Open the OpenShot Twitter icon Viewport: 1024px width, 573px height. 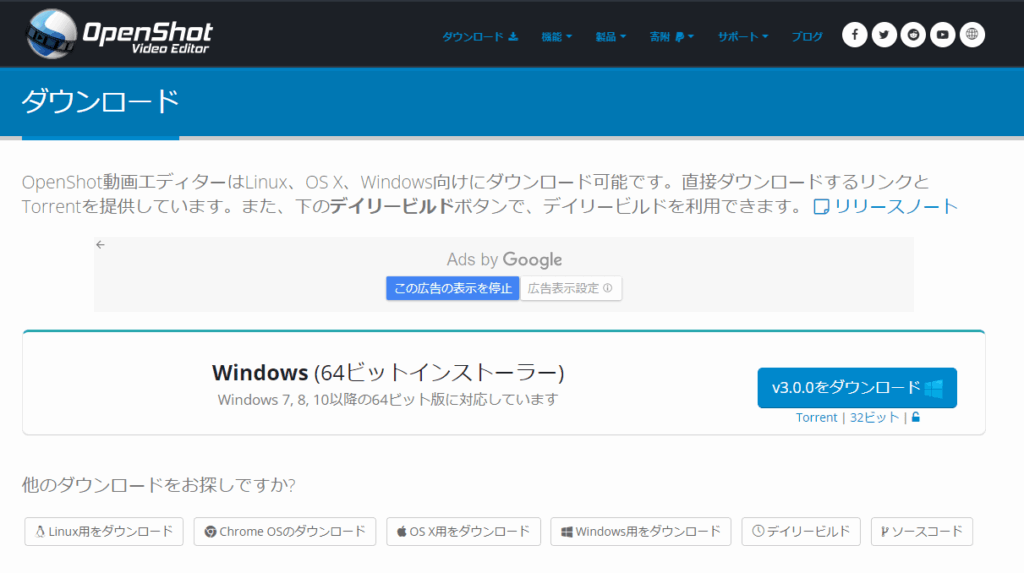click(x=884, y=35)
